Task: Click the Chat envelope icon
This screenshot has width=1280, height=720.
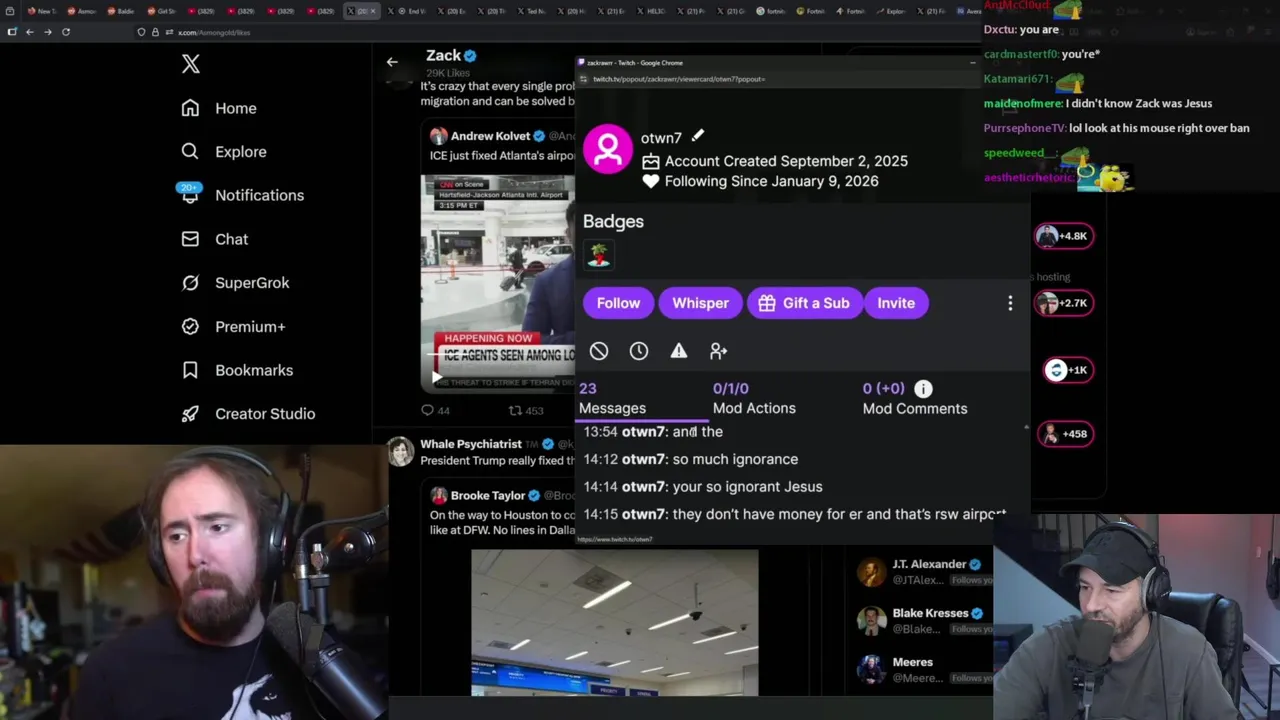Action: point(190,239)
